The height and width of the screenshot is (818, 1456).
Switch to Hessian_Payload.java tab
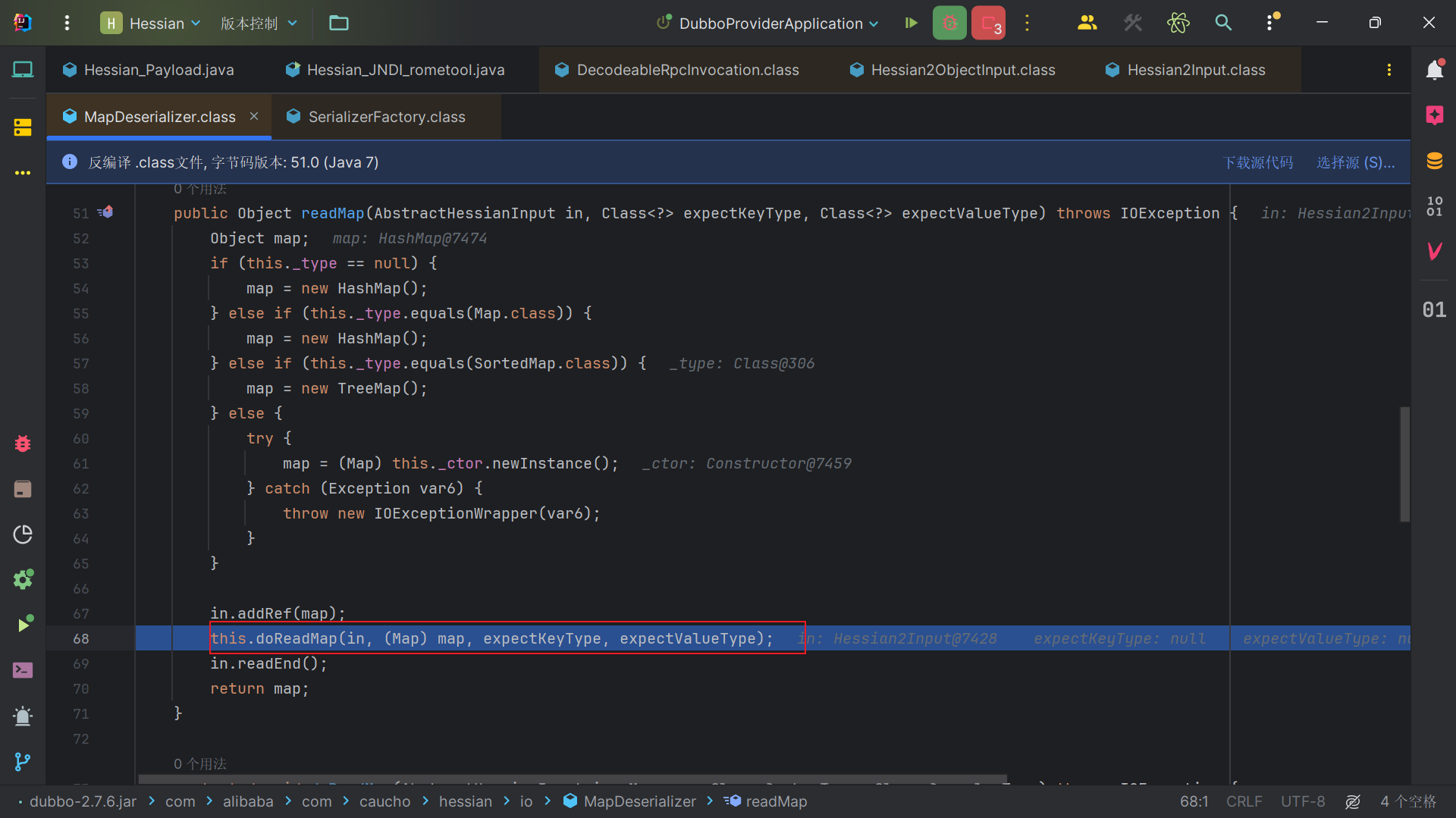tap(149, 70)
